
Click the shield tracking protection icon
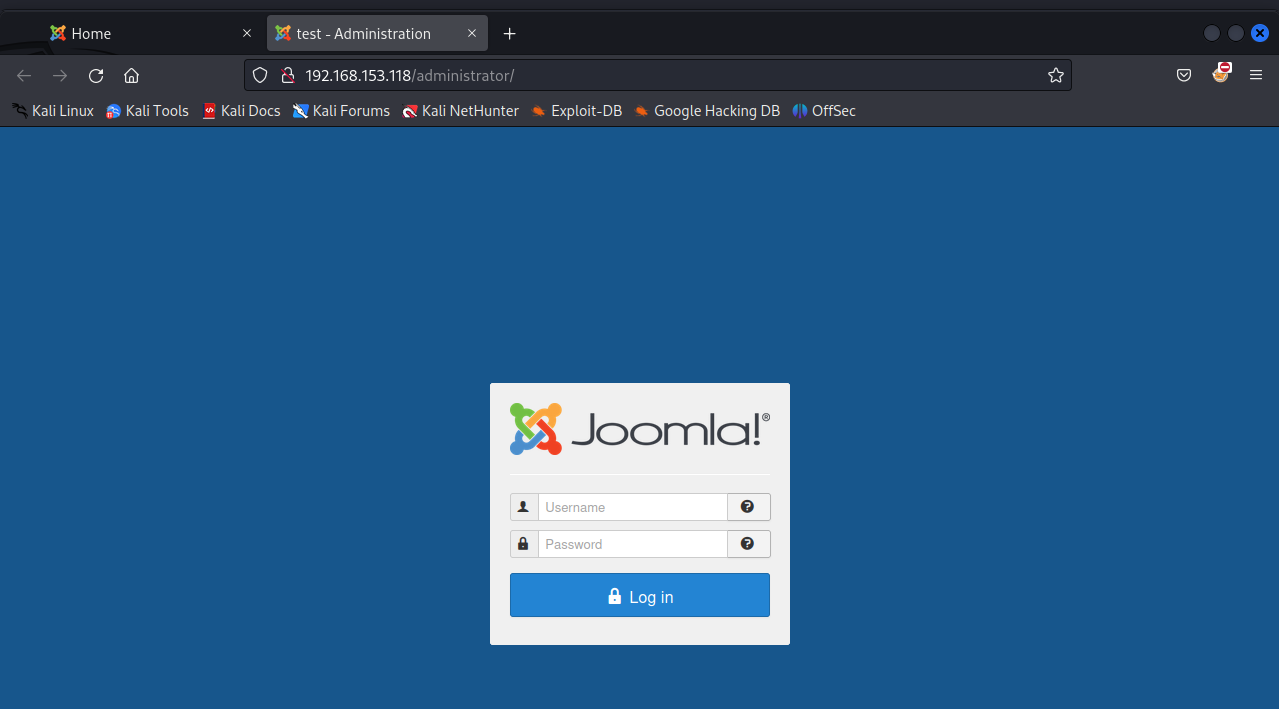[260, 75]
